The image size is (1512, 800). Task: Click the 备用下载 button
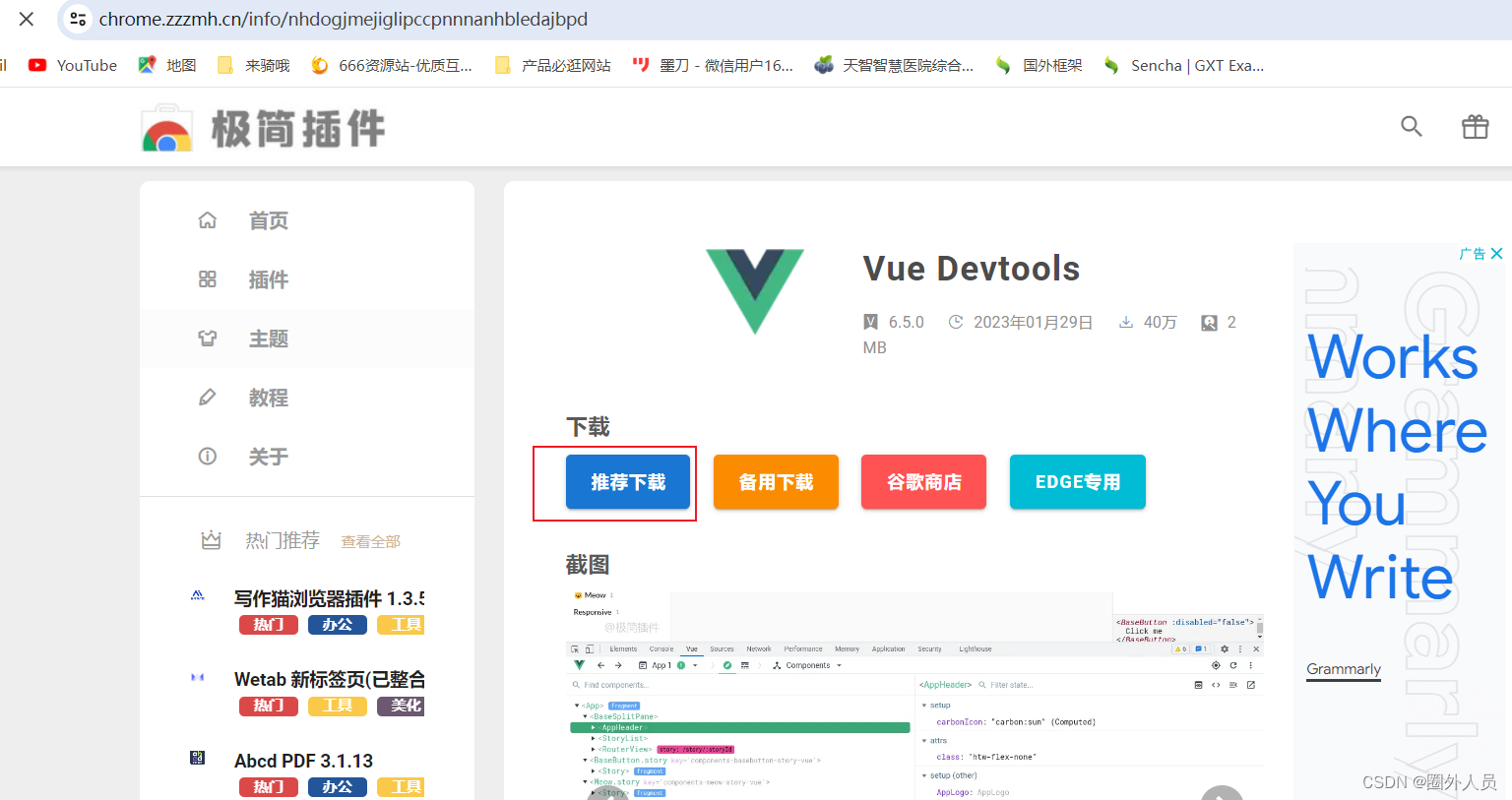(x=776, y=482)
